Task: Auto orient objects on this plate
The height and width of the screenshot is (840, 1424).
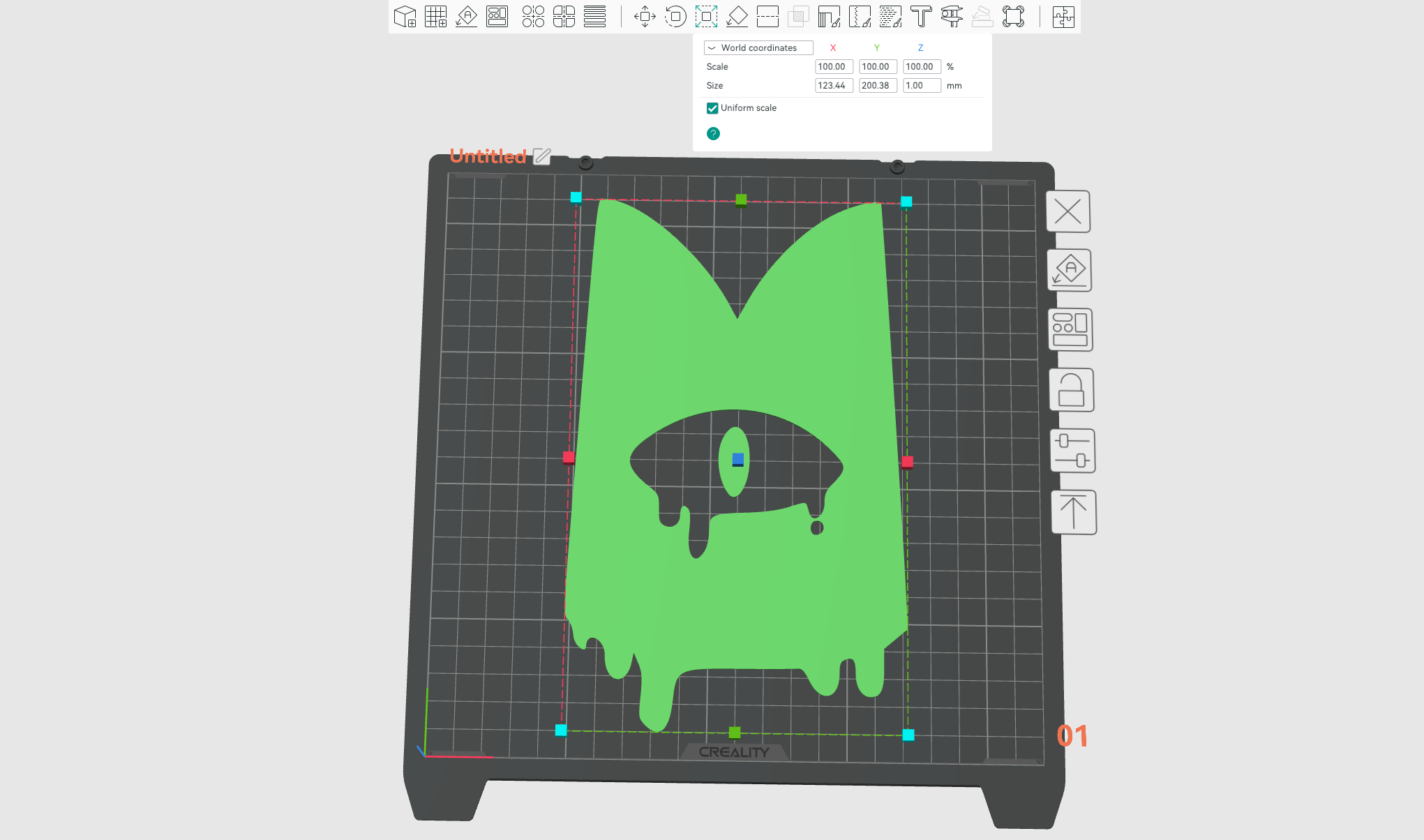Action: click(1070, 271)
